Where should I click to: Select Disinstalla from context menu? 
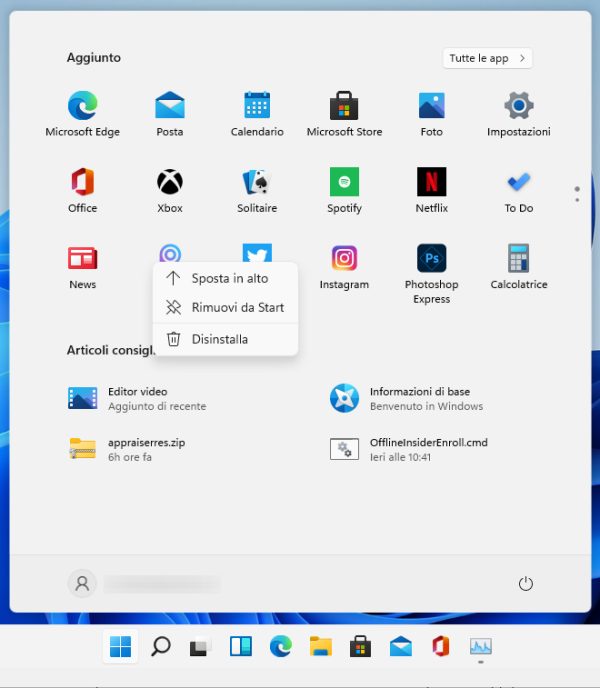[x=226, y=339]
